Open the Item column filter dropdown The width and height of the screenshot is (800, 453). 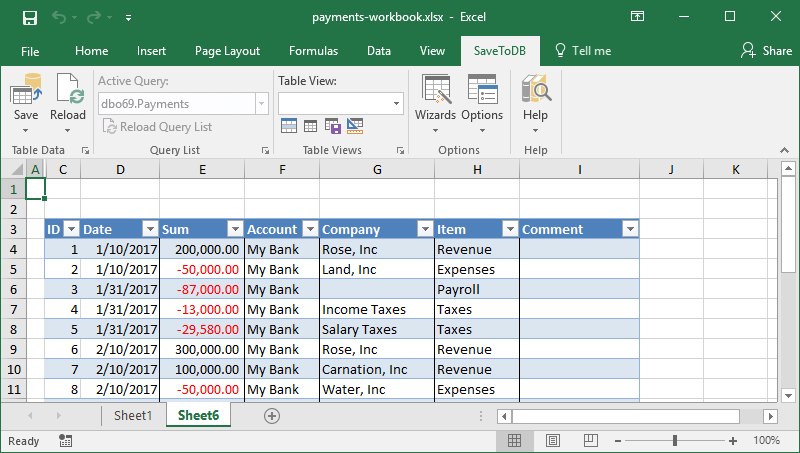[x=510, y=230]
